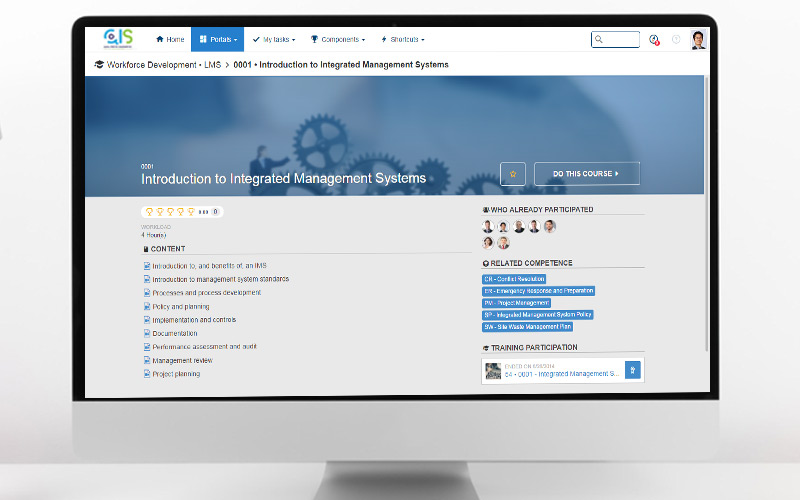Screen dimensions: 800x500
Task: Select the Conflict Resolution competence tag
Action: [514, 279]
